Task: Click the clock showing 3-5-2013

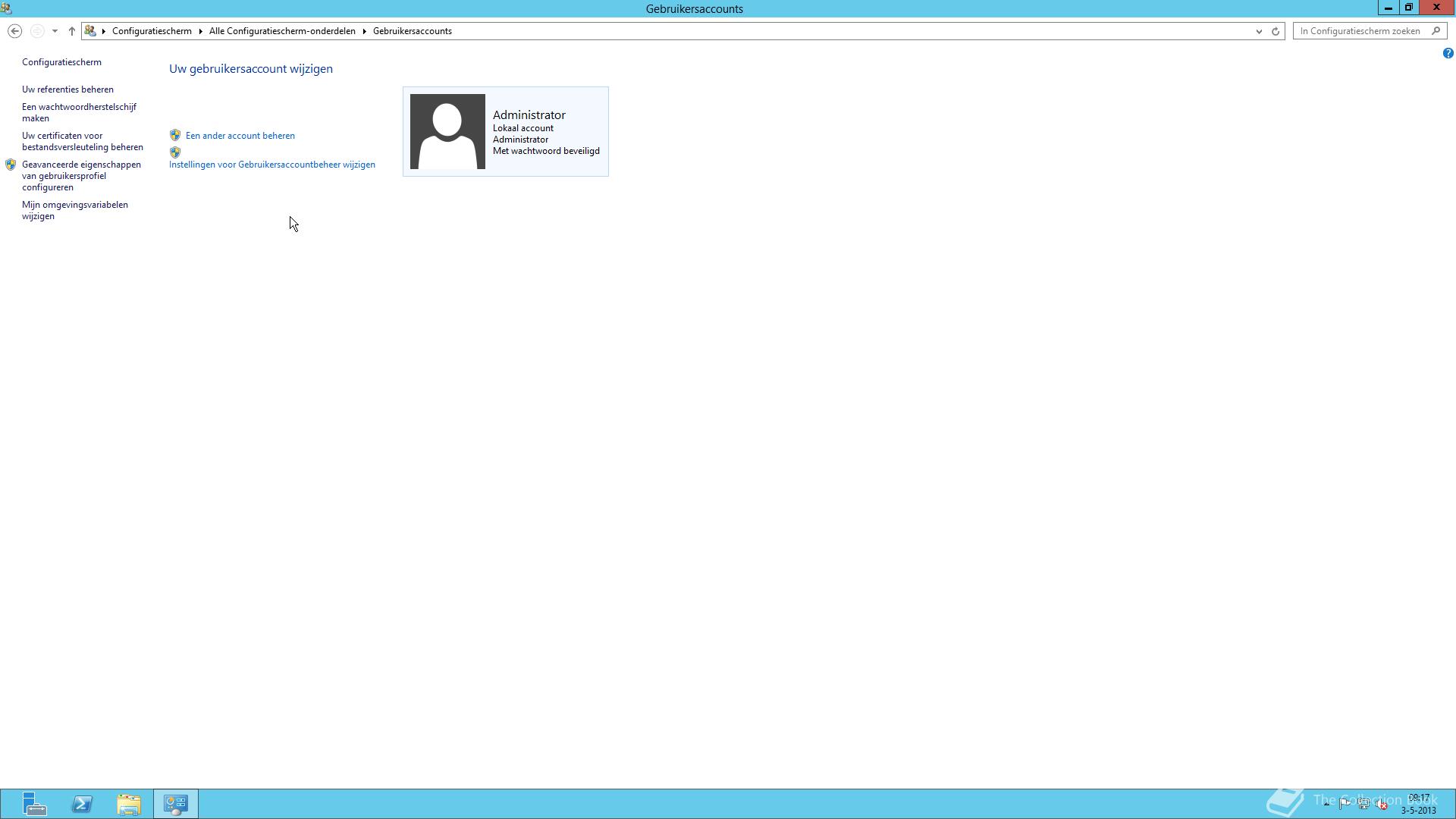Action: (x=1418, y=805)
